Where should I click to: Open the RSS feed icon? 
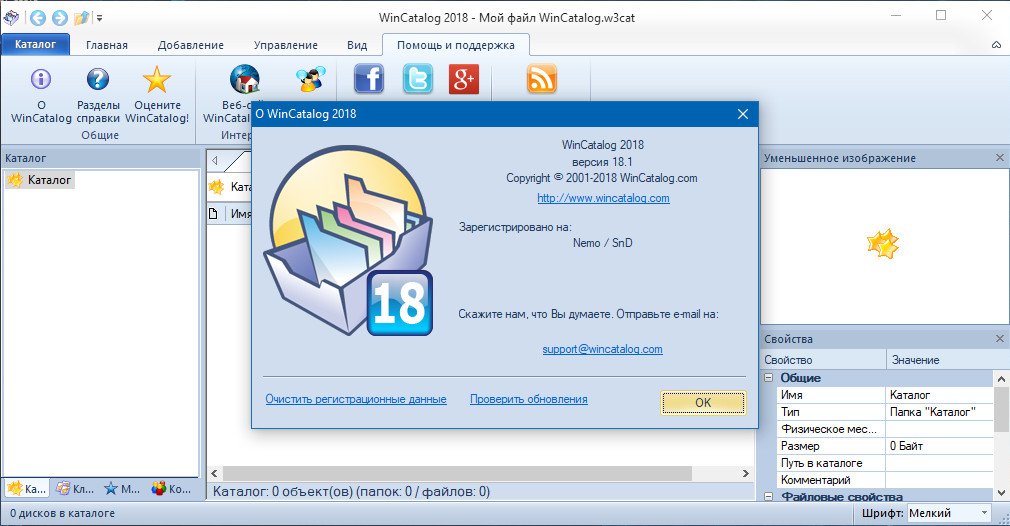(542, 79)
